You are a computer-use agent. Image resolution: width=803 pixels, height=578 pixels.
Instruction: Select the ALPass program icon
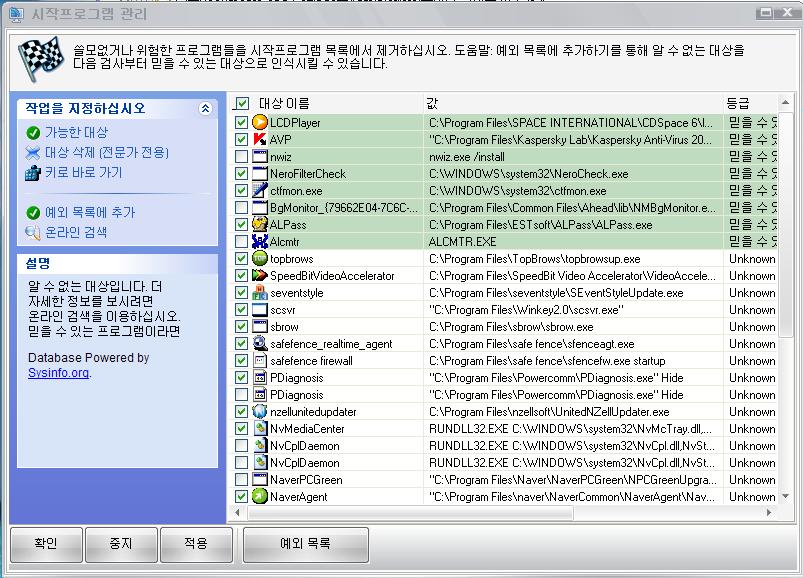click(x=260, y=224)
